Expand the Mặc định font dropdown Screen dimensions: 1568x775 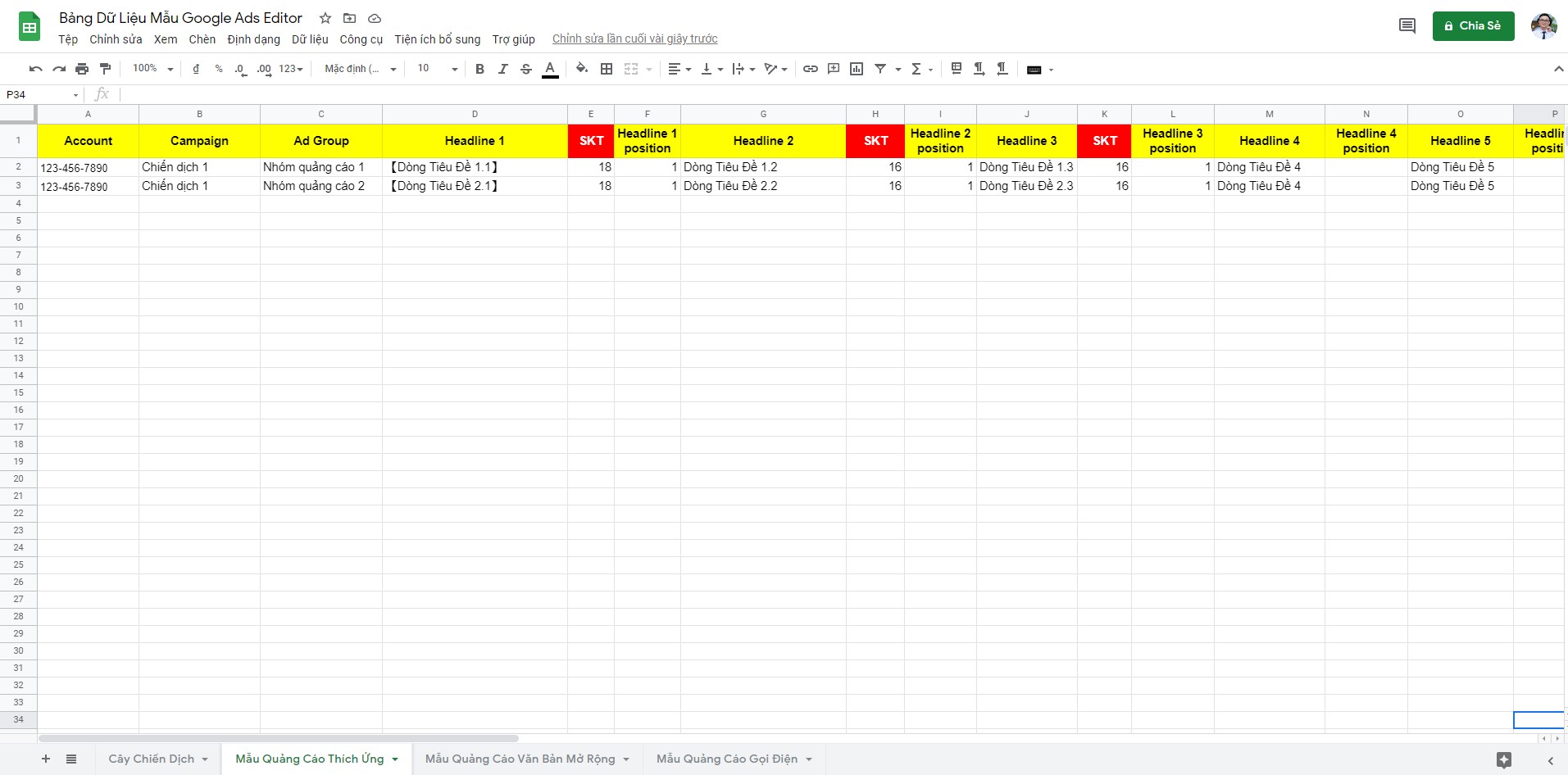(x=360, y=69)
